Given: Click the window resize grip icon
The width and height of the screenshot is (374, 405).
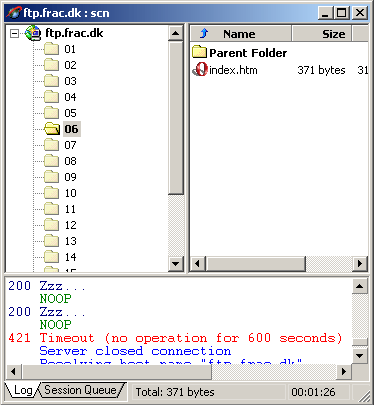Looking at the screenshot, I should 364,395.
